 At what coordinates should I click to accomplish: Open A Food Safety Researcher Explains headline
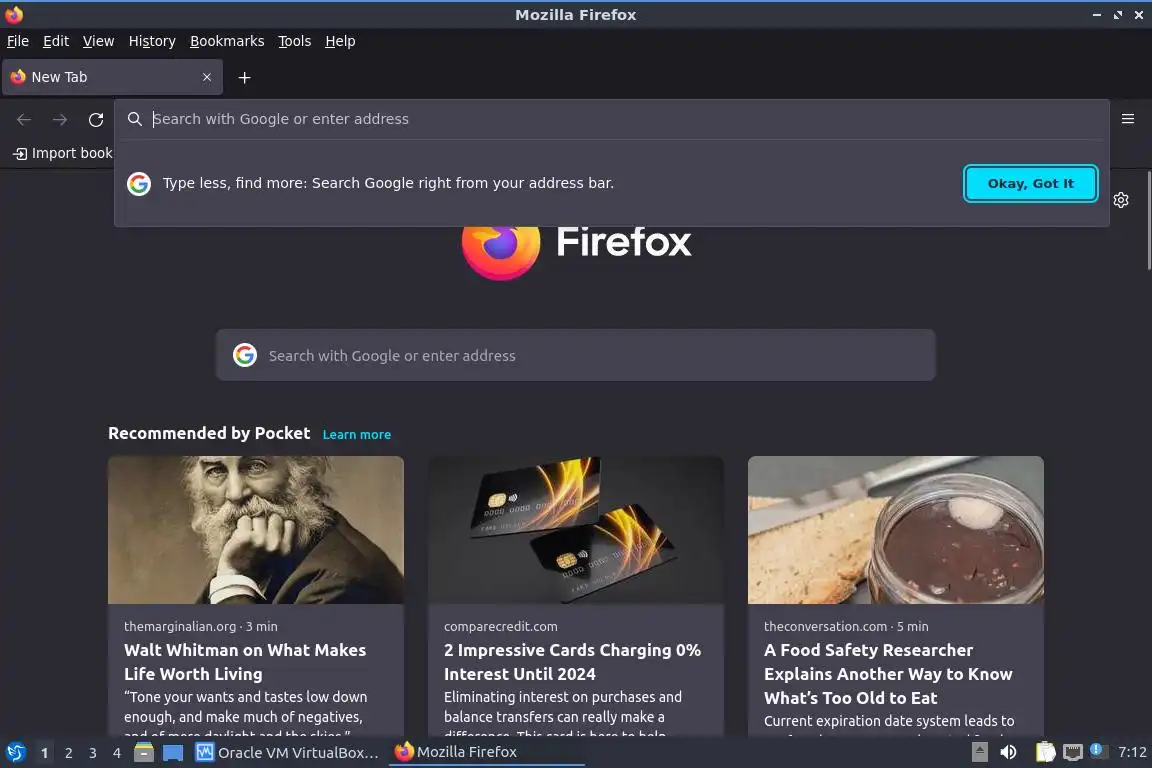(888, 674)
